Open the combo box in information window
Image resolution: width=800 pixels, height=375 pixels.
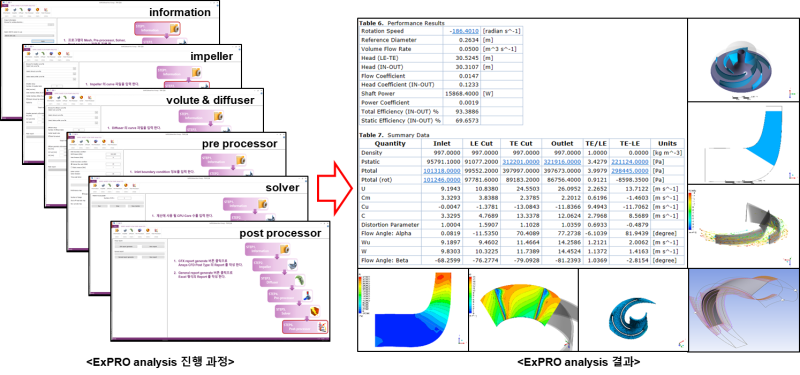click(29, 36)
